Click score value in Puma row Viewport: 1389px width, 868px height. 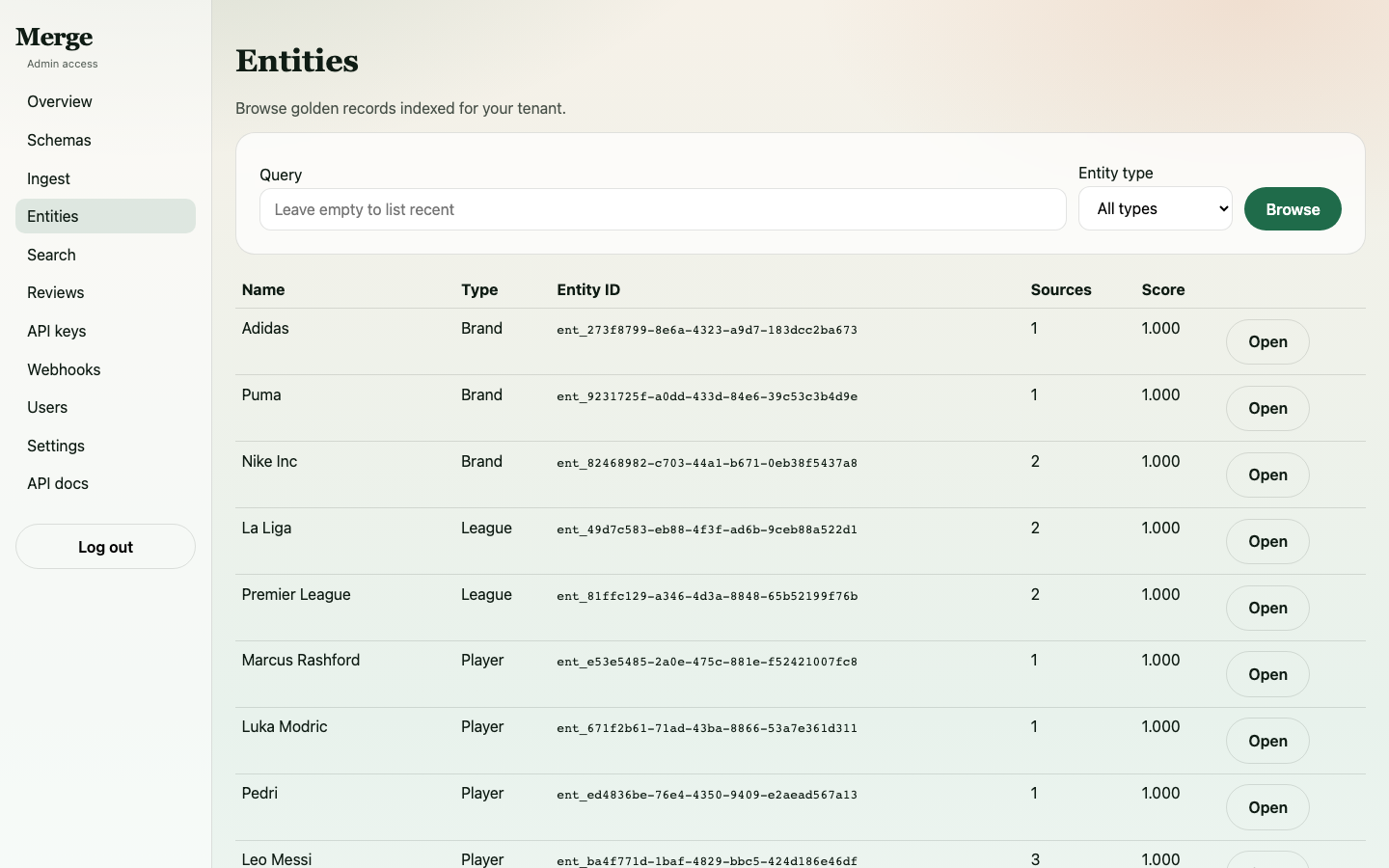pos(1160,394)
